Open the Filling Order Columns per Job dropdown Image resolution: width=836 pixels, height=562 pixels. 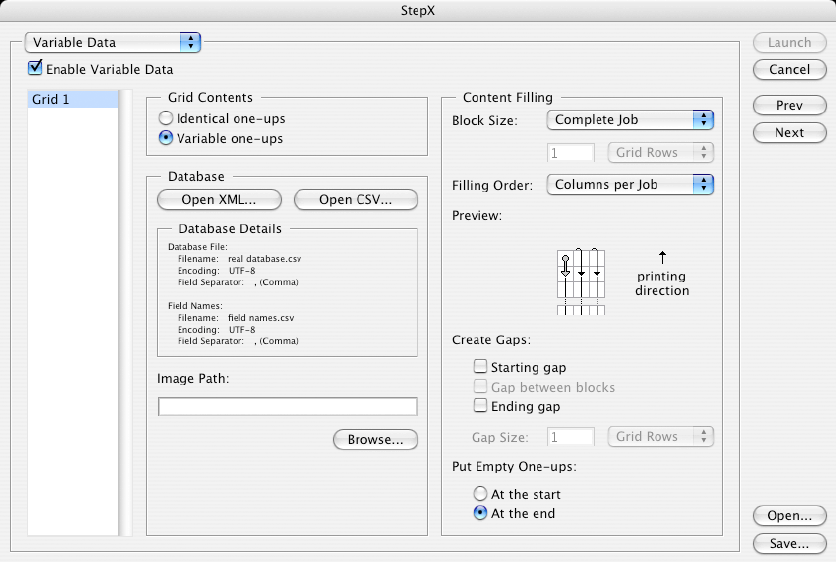tap(630, 185)
